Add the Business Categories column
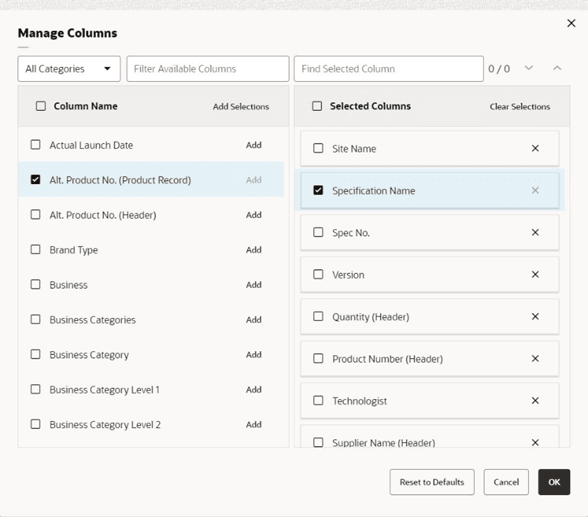Viewport: 588px width, 517px height. coord(254,319)
